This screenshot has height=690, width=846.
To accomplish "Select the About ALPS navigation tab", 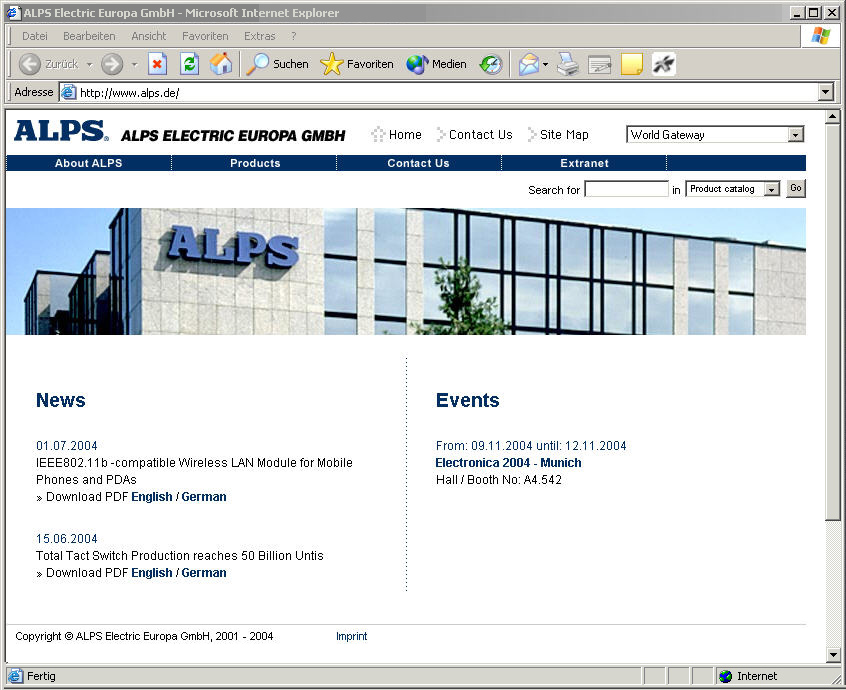I will point(88,163).
